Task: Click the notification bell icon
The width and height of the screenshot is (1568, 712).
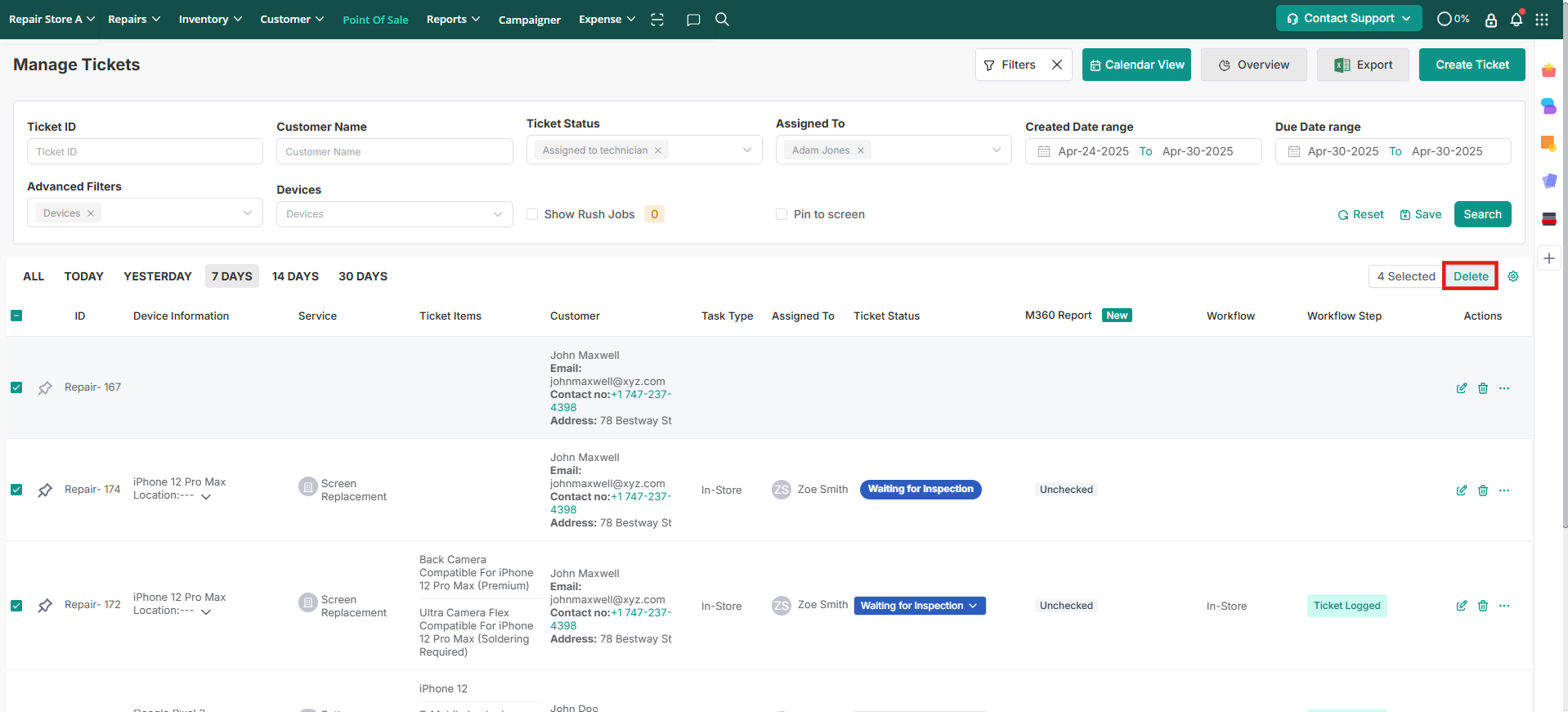Action: point(1516,20)
